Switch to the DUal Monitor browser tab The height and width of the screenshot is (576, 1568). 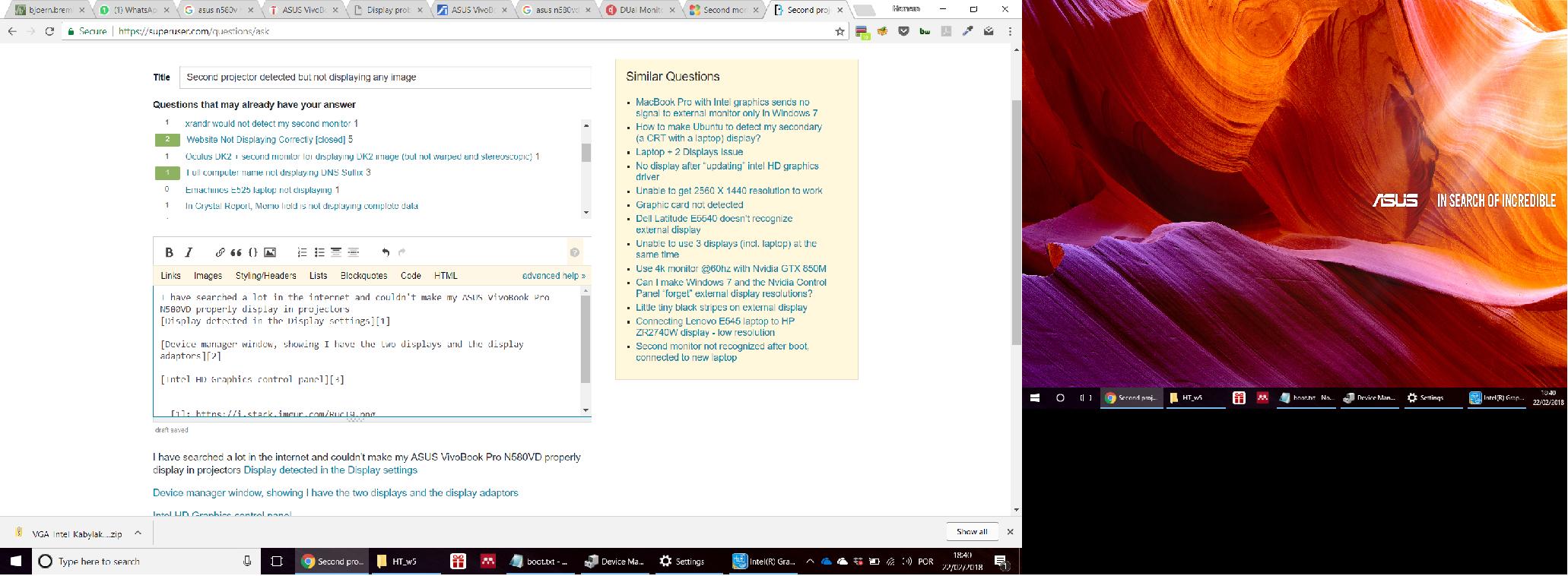coord(640,10)
